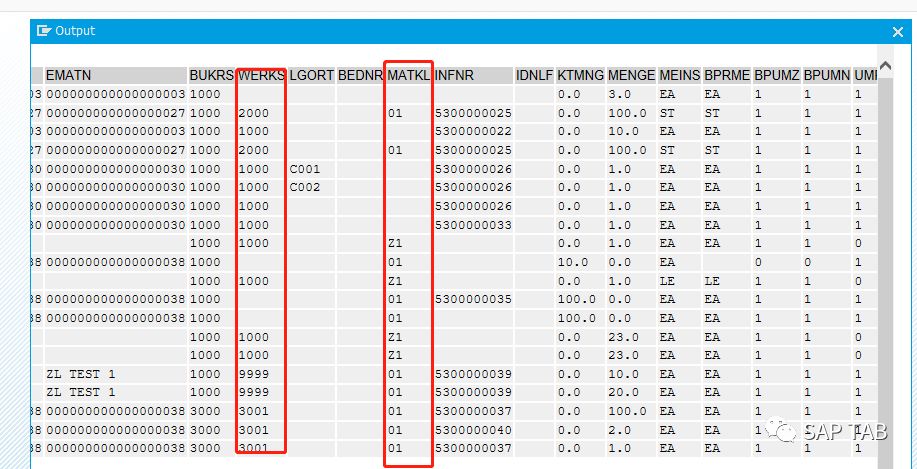Select the MATKL column header
Viewport: 917px width, 469px height.
click(409, 75)
